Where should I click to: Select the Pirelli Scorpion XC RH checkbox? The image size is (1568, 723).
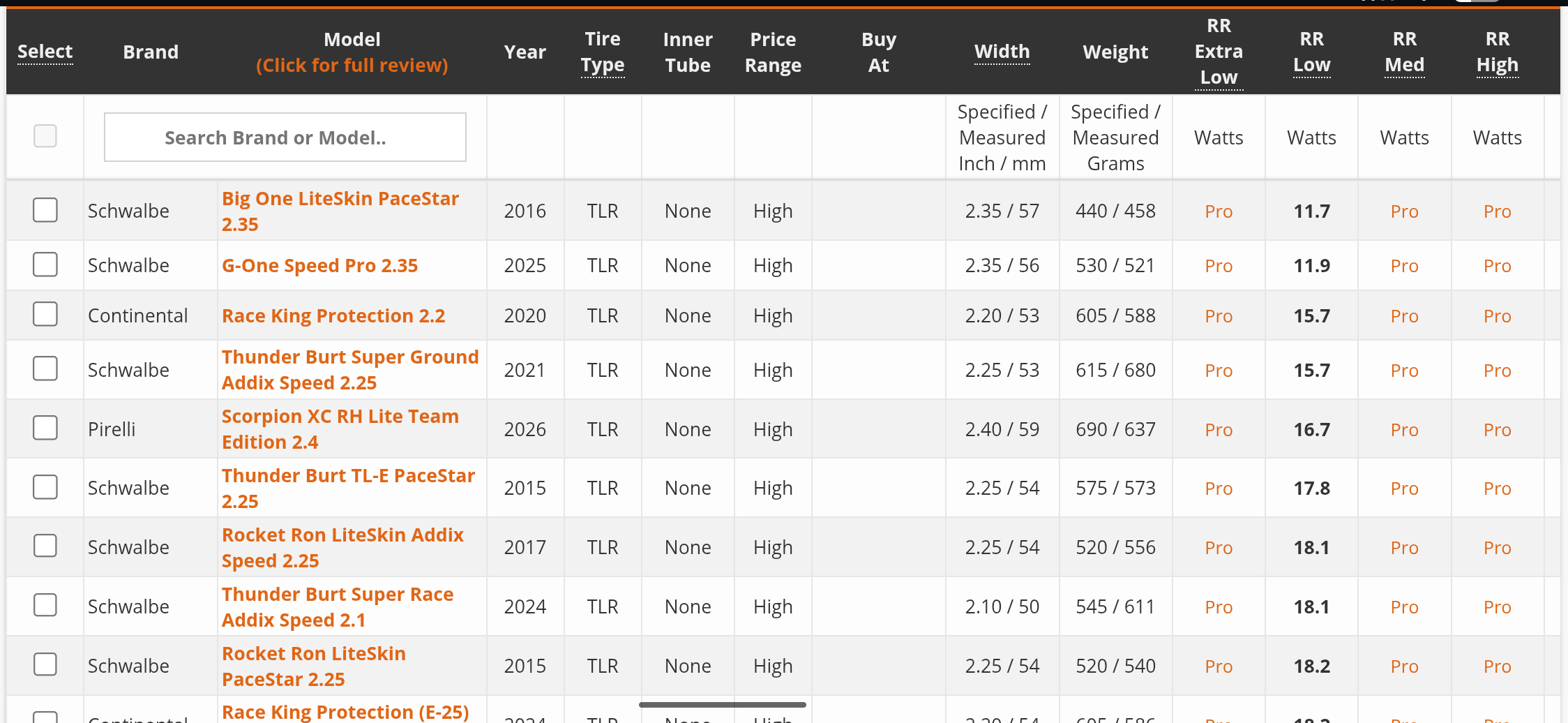(x=45, y=428)
